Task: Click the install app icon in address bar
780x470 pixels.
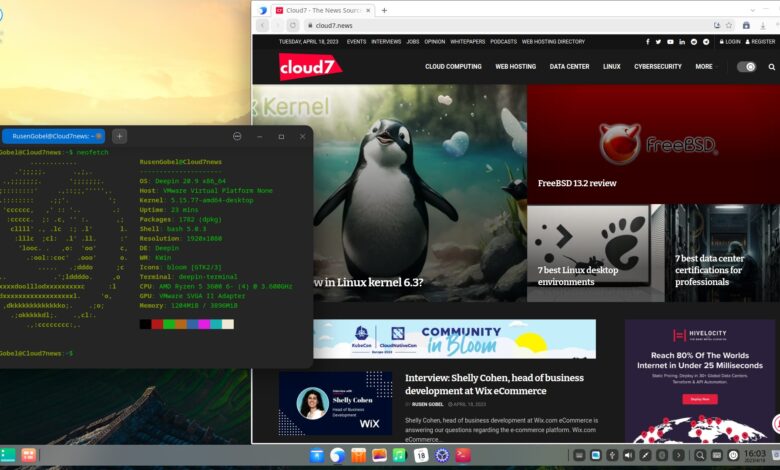Action: 717,25
